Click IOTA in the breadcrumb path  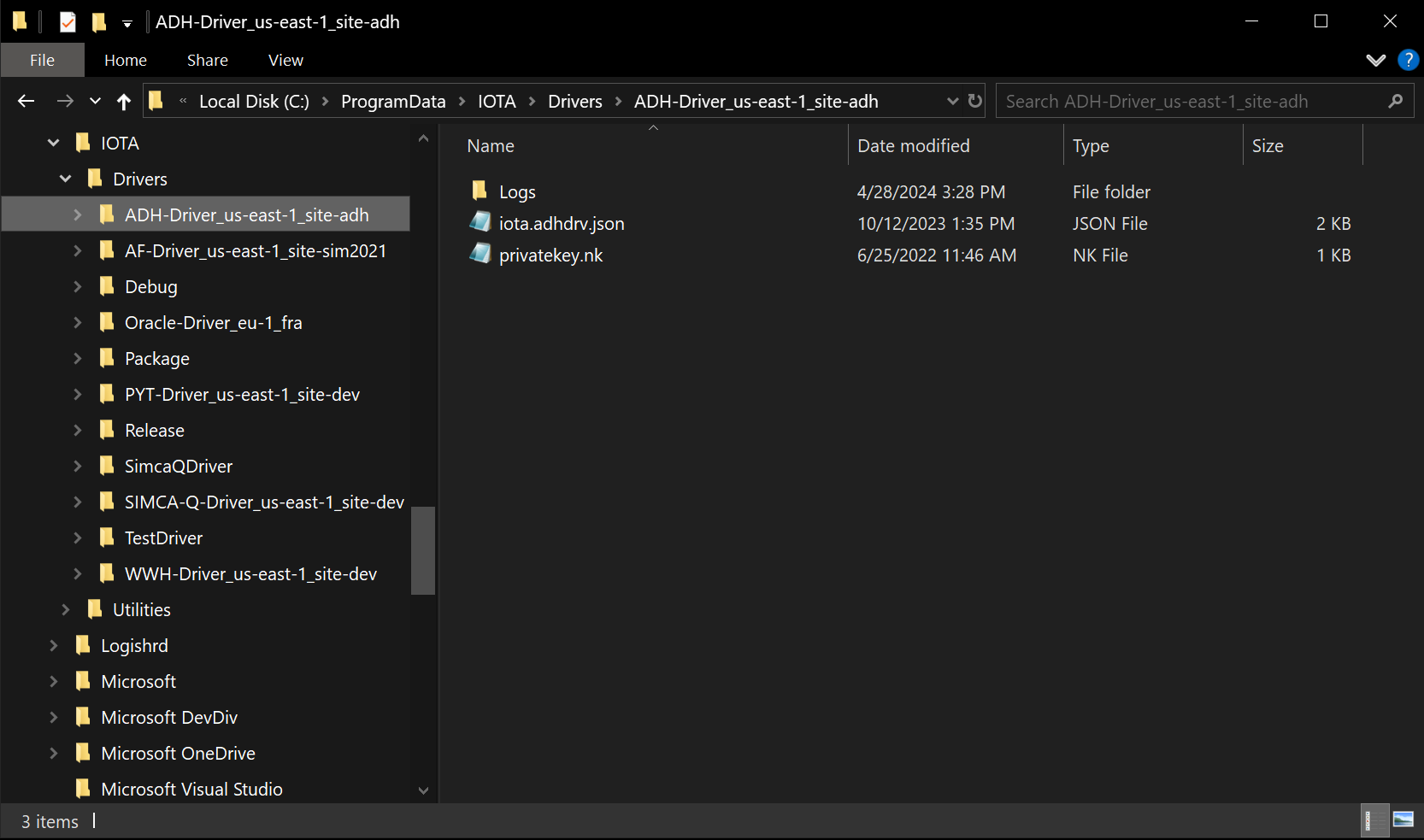coord(497,101)
